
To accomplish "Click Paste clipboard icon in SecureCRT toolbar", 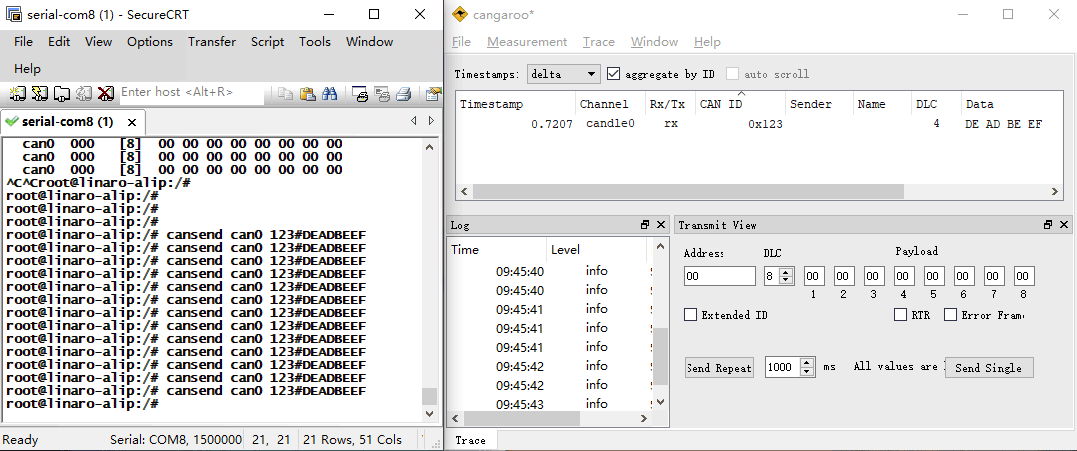I will [x=307, y=93].
